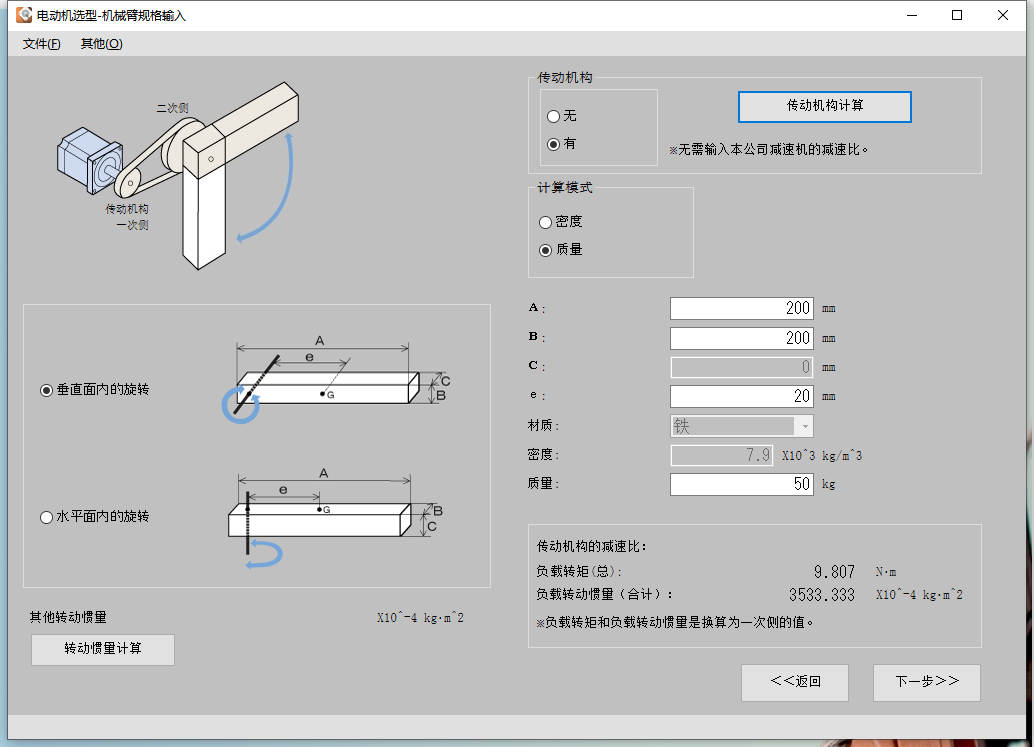Click the 负载转矩 value 9.807
Screen dimensions: 1034x747
834,572
